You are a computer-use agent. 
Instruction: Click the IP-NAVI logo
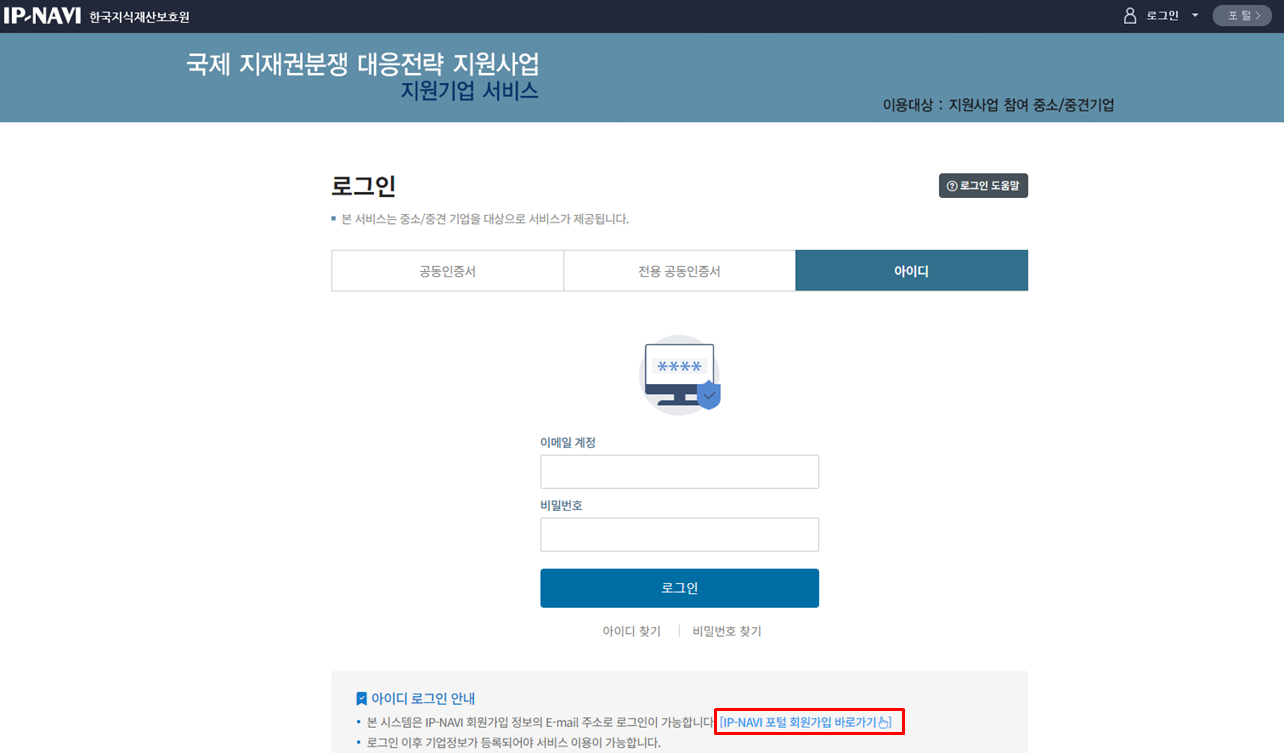click(42, 15)
